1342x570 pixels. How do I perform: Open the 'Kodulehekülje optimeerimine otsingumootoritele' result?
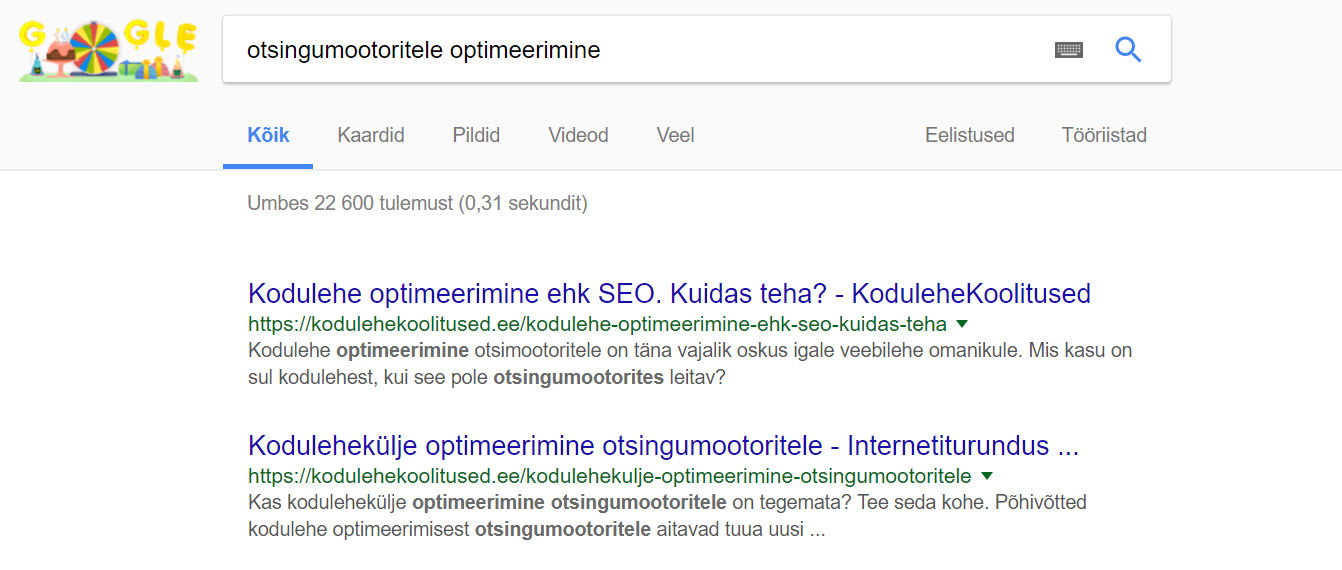click(663, 445)
